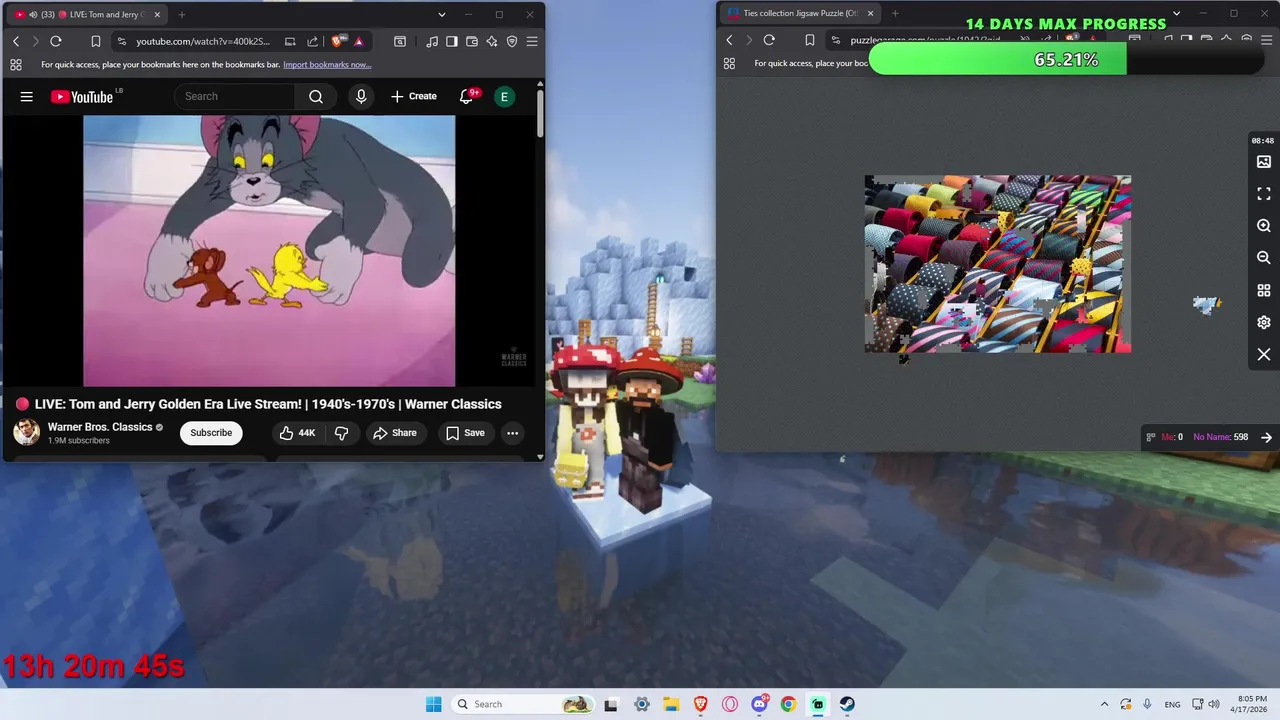Open a new tab in the YouTube window

pos(182,14)
